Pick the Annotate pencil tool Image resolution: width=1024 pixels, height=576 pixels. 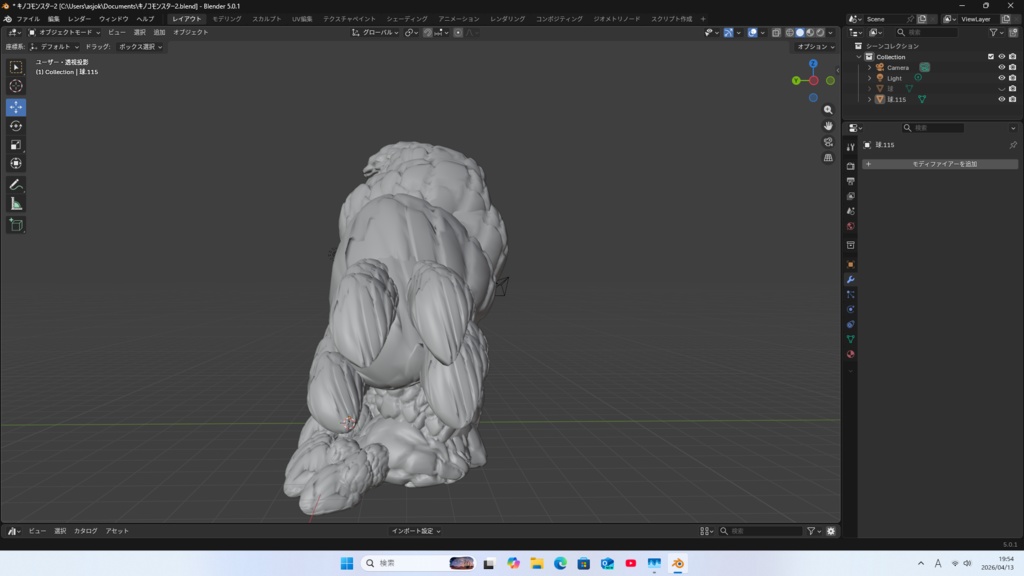point(16,185)
